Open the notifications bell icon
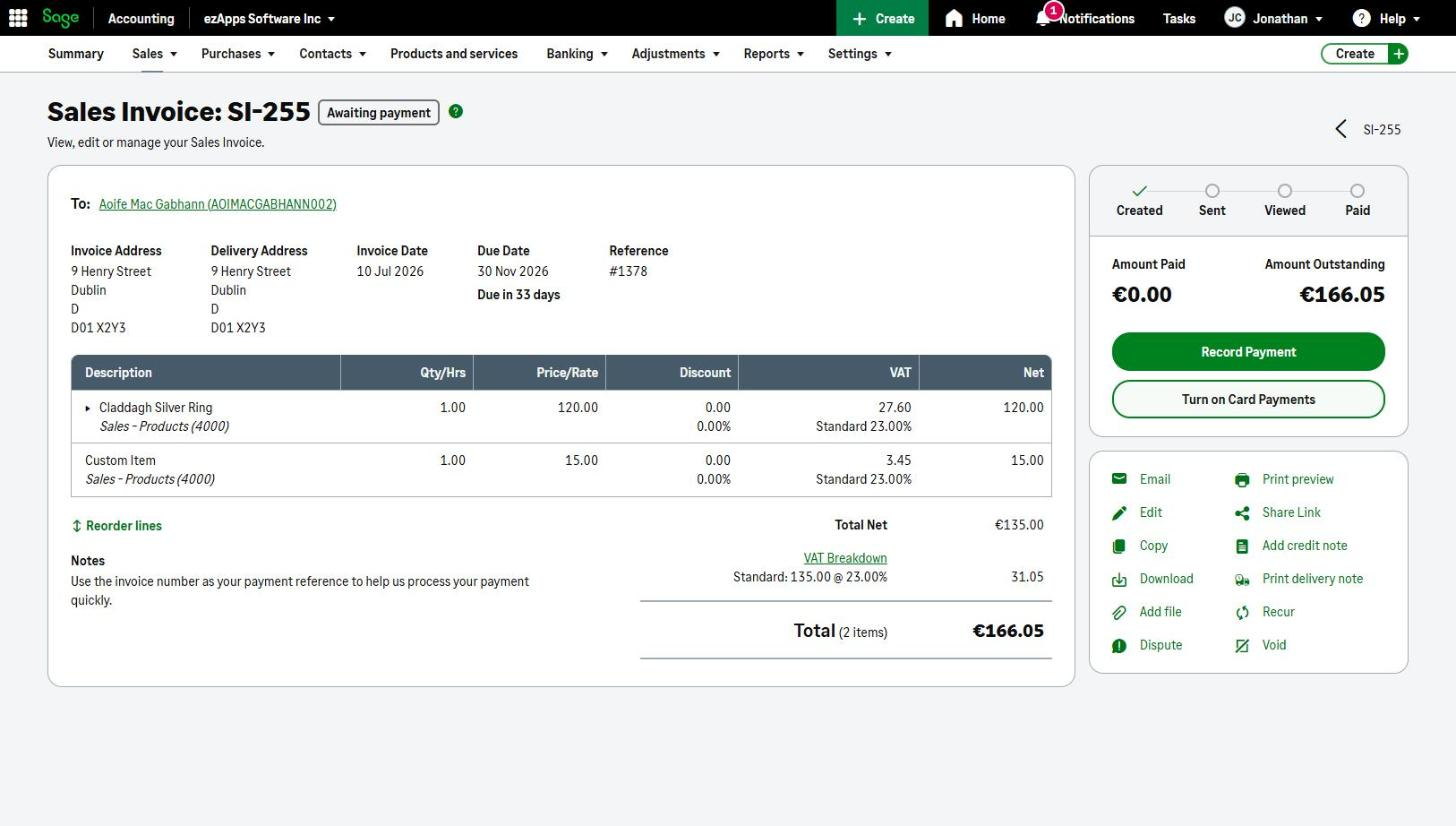The image size is (1456, 826). pyautogui.click(x=1043, y=18)
